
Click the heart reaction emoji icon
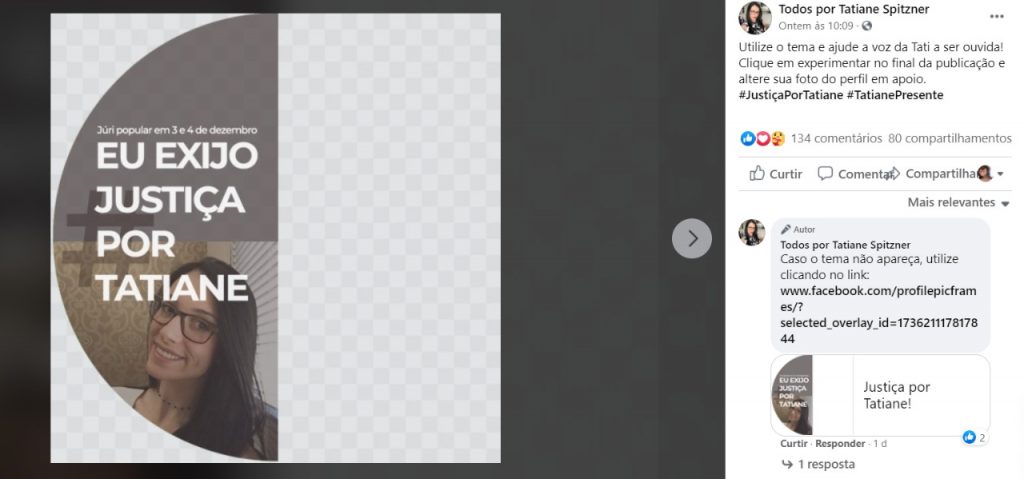tap(762, 139)
